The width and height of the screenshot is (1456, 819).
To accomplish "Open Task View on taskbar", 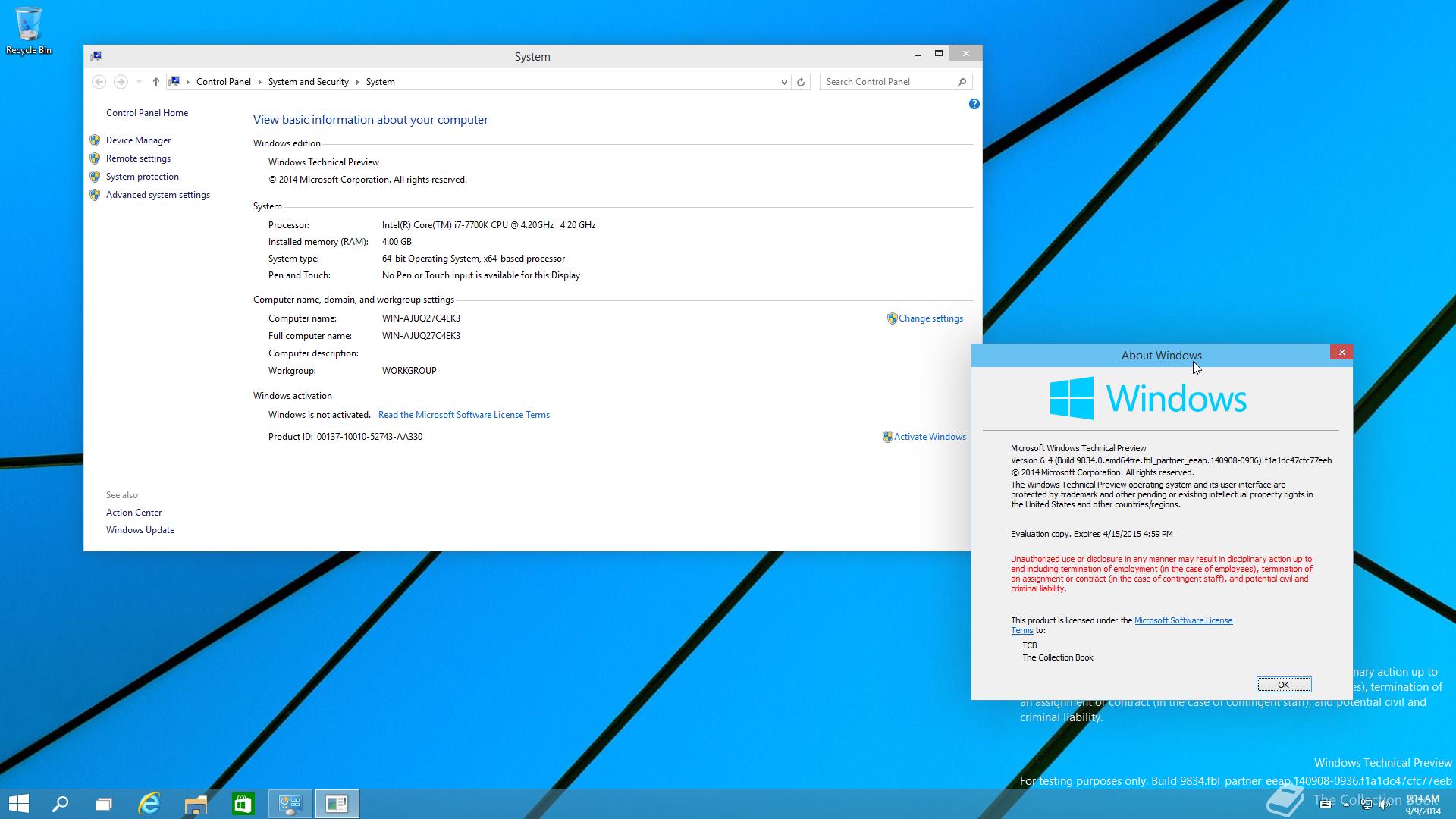I will coord(104,803).
